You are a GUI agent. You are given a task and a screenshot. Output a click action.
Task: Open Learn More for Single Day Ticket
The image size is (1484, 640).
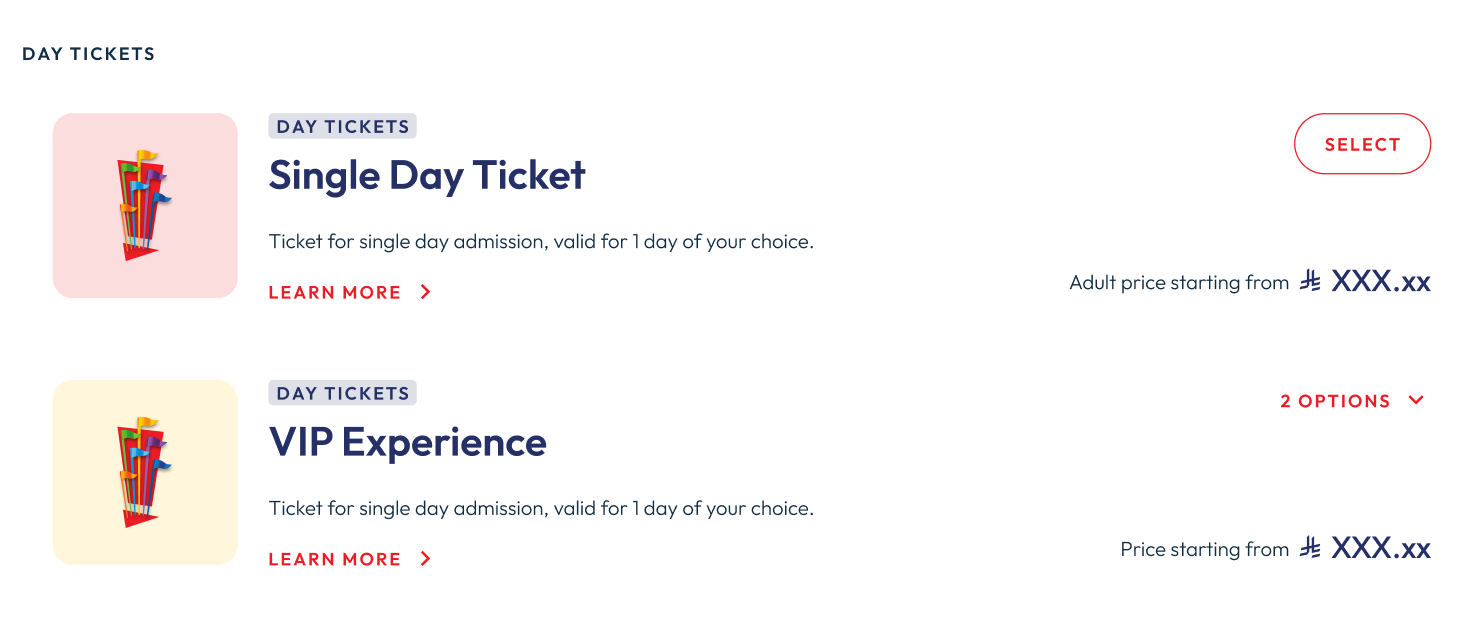pos(335,293)
